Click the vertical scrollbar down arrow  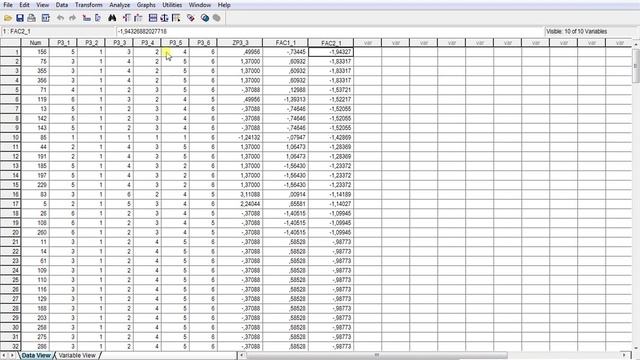(x=636, y=347)
